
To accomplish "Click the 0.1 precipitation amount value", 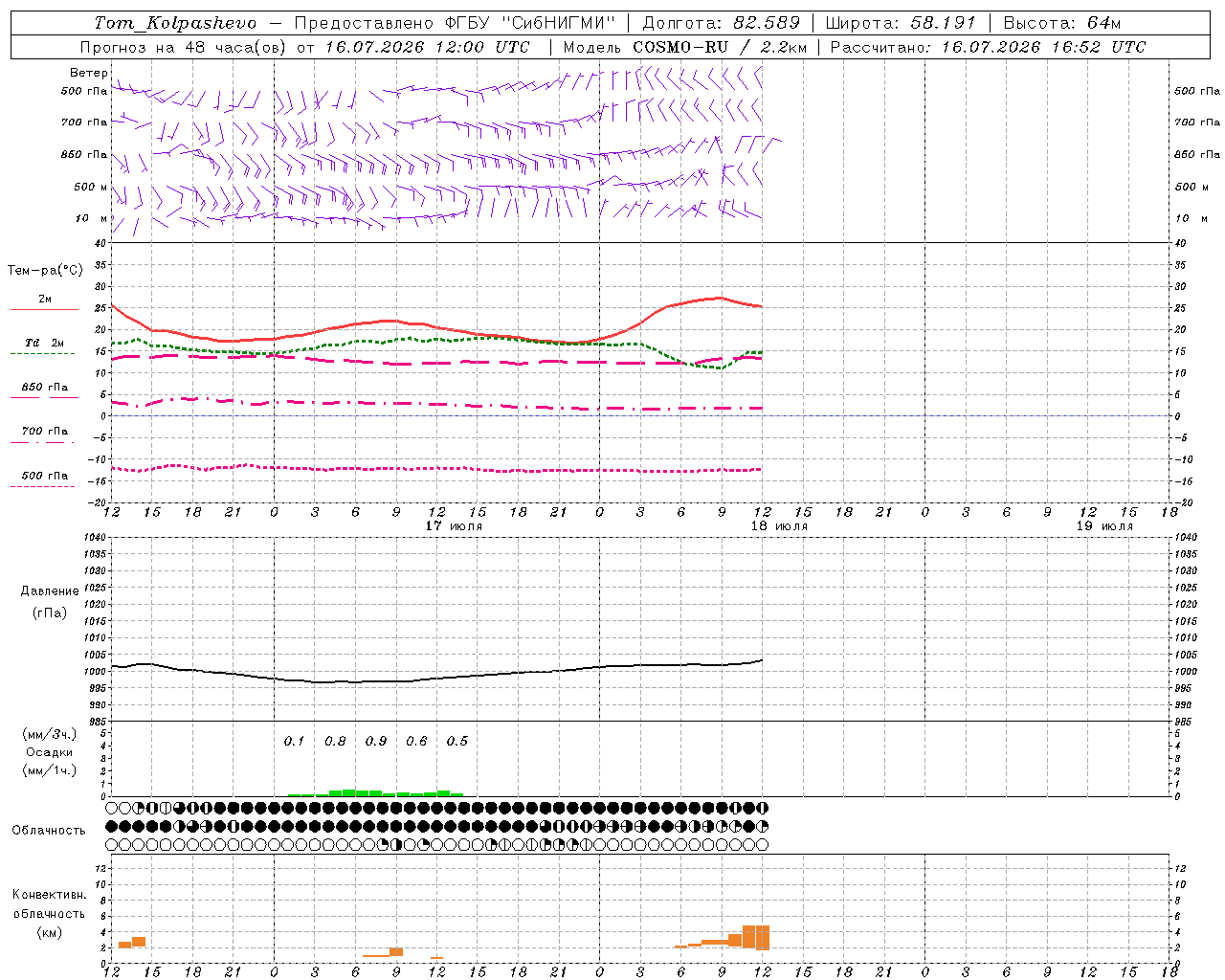I will pos(294,741).
